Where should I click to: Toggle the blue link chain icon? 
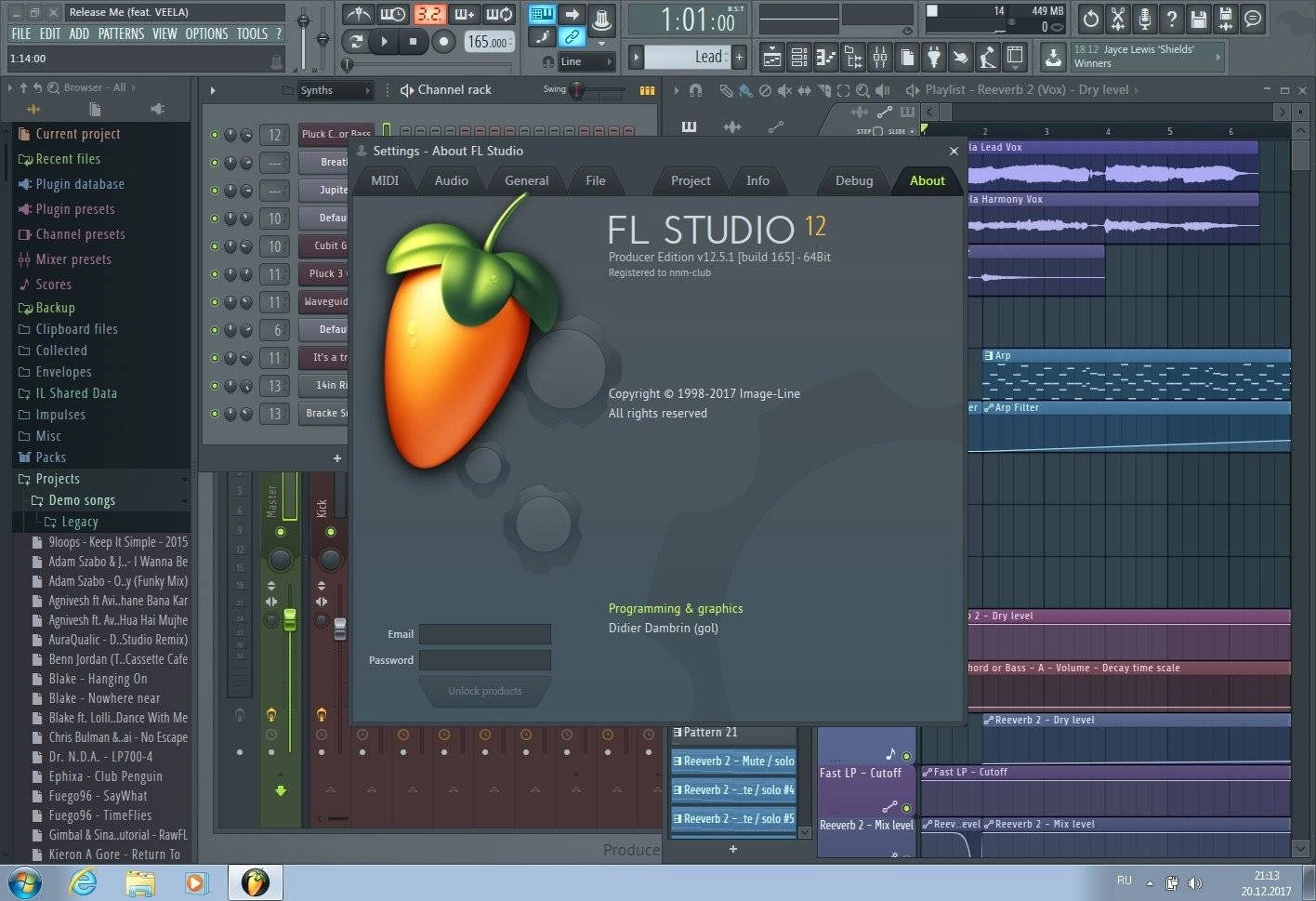[x=572, y=37]
